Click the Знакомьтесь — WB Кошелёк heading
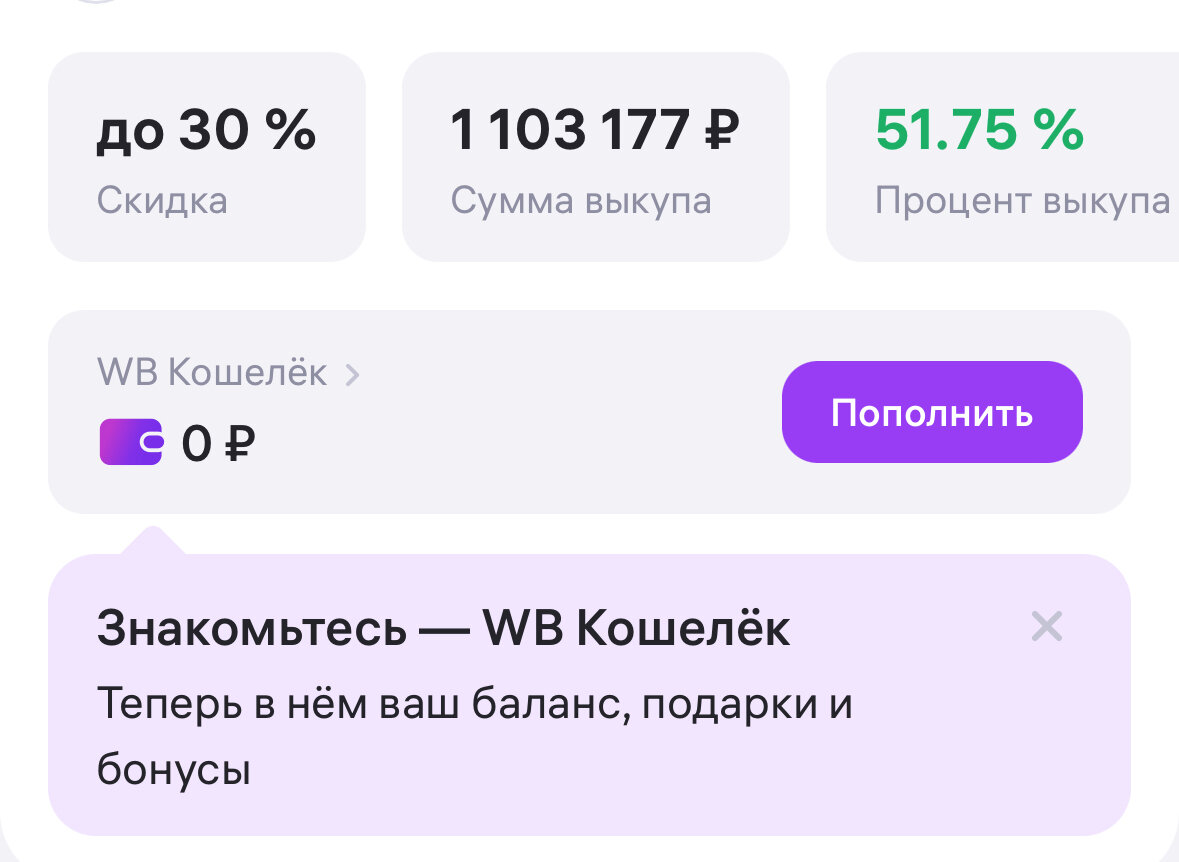This screenshot has height=862, width=1179. [443, 629]
